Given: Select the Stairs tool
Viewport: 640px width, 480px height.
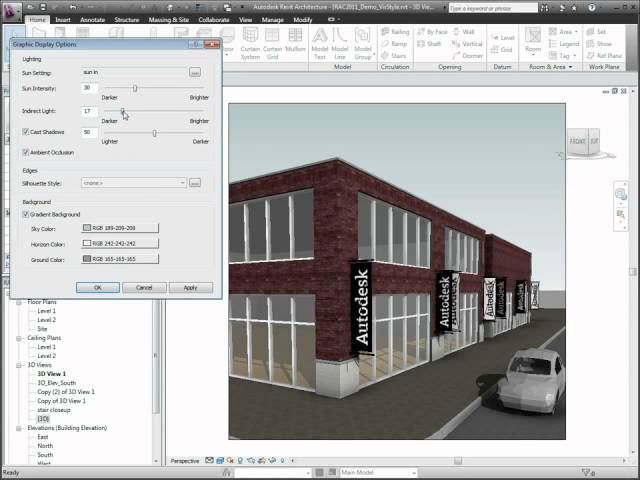Looking at the screenshot, I should click(394, 56).
